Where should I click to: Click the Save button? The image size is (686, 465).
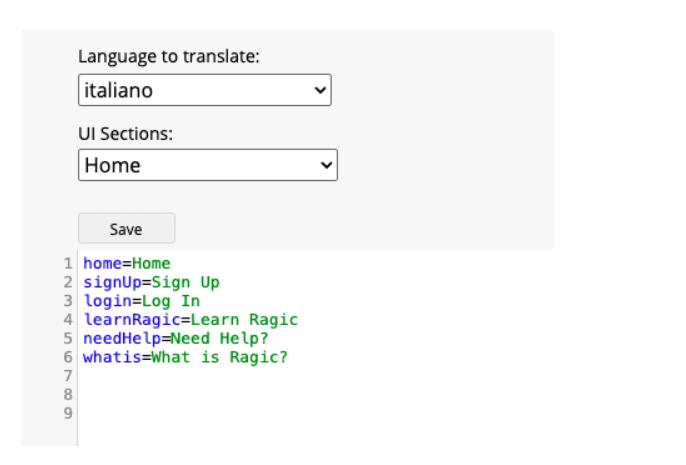point(126,228)
